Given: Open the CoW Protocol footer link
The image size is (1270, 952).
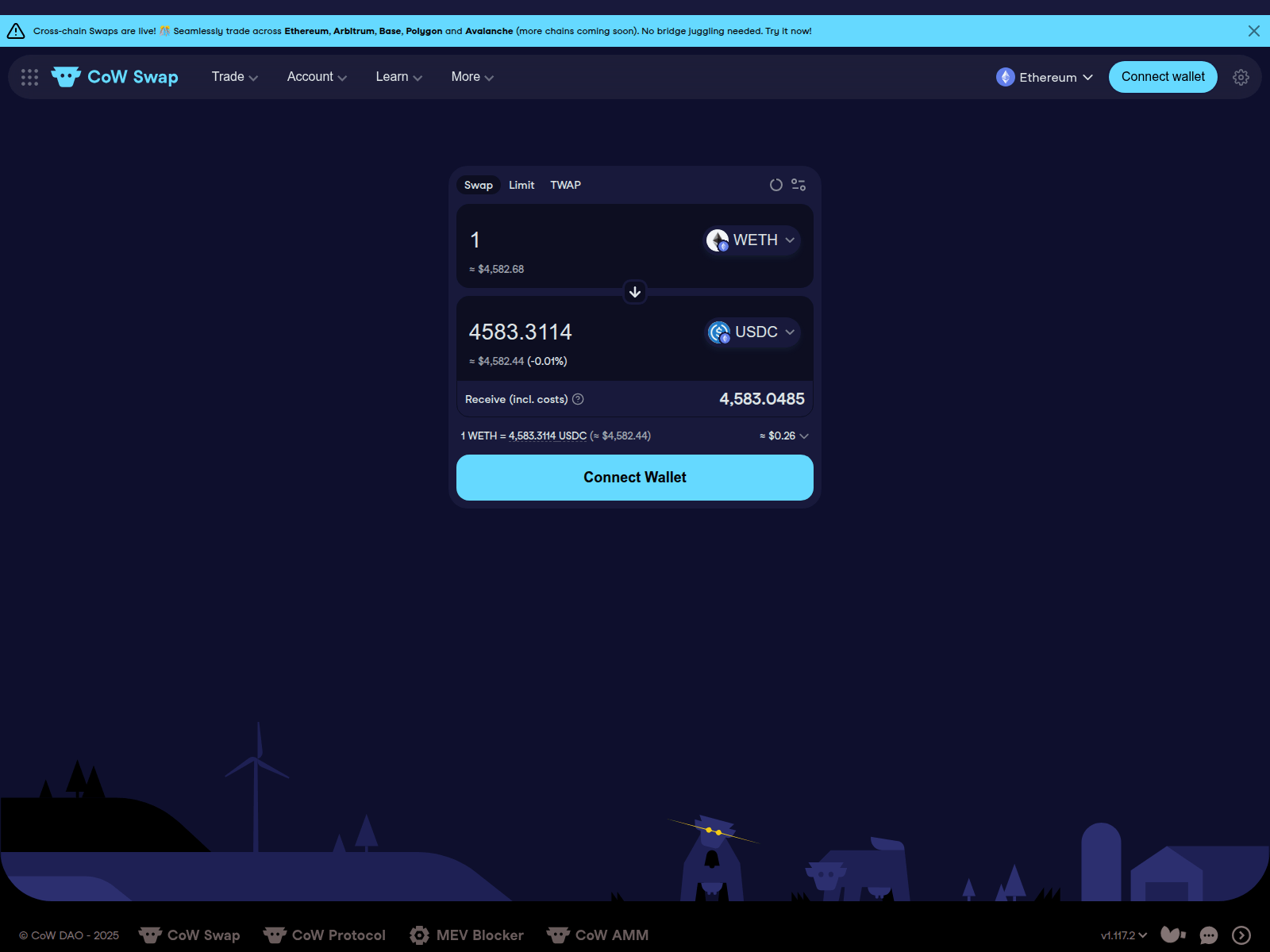Looking at the screenshot, I should click(324, 935).
